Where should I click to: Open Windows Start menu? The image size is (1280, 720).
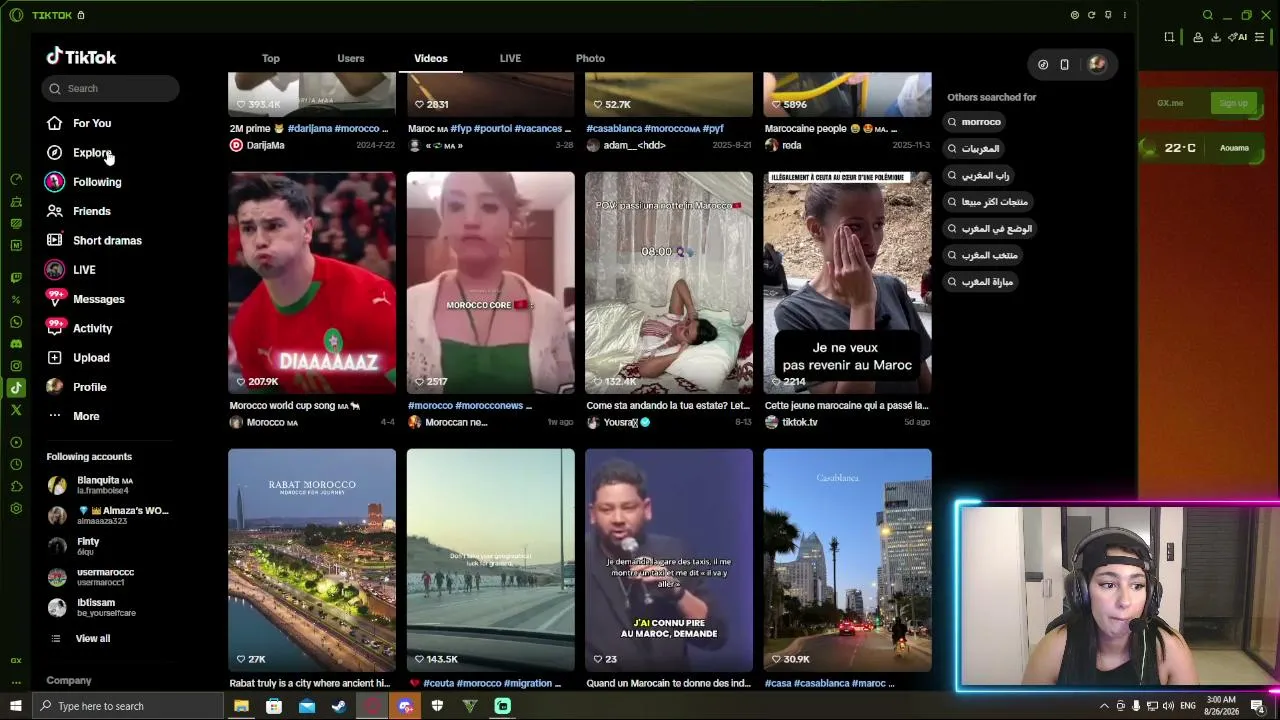pyautogui.click(x=16, y=706)
